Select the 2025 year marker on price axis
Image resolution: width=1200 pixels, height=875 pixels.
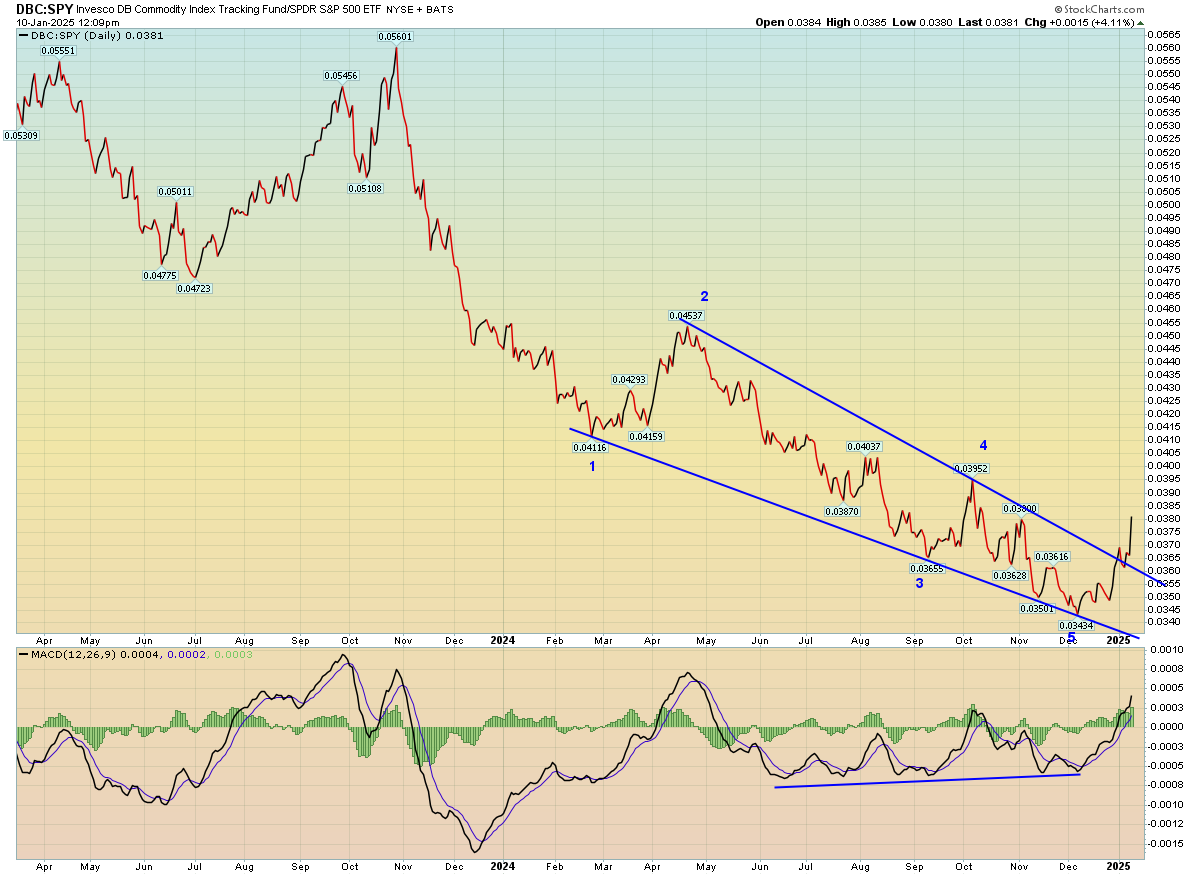1118,639
